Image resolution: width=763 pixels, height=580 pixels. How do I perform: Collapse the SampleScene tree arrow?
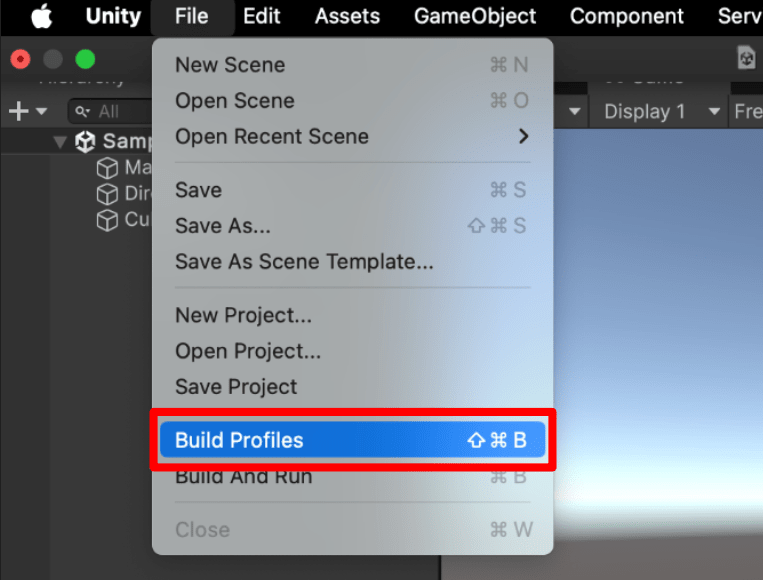click(61, 142)
